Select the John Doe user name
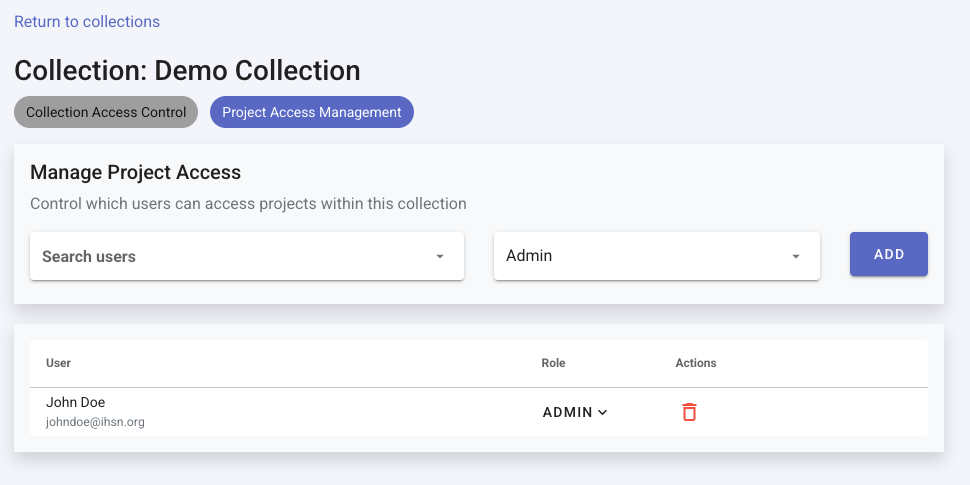Screen dimensions: 970x485 pyautogui.click(x=75, y=402)
